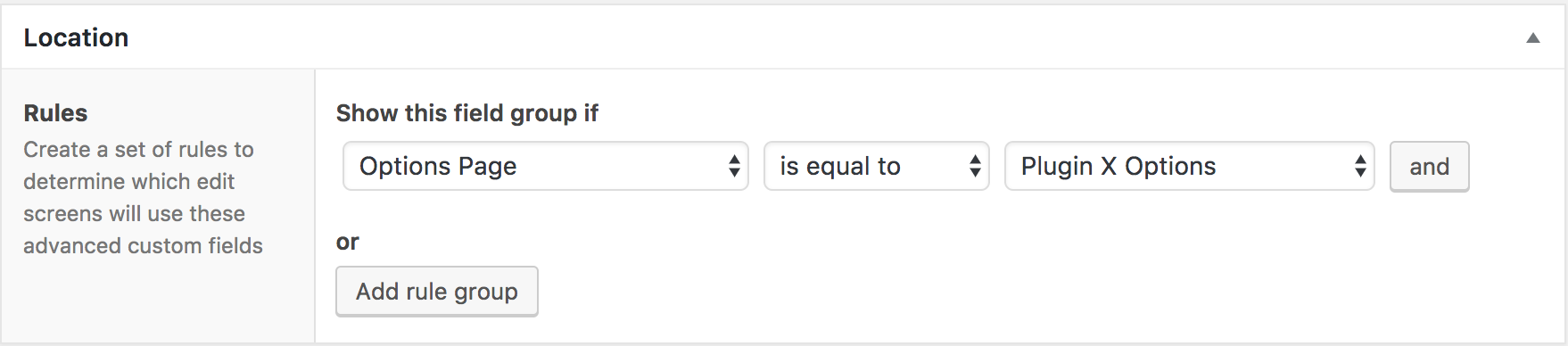Click the up-down arrows on Options Page select

(x=734, y=166)
